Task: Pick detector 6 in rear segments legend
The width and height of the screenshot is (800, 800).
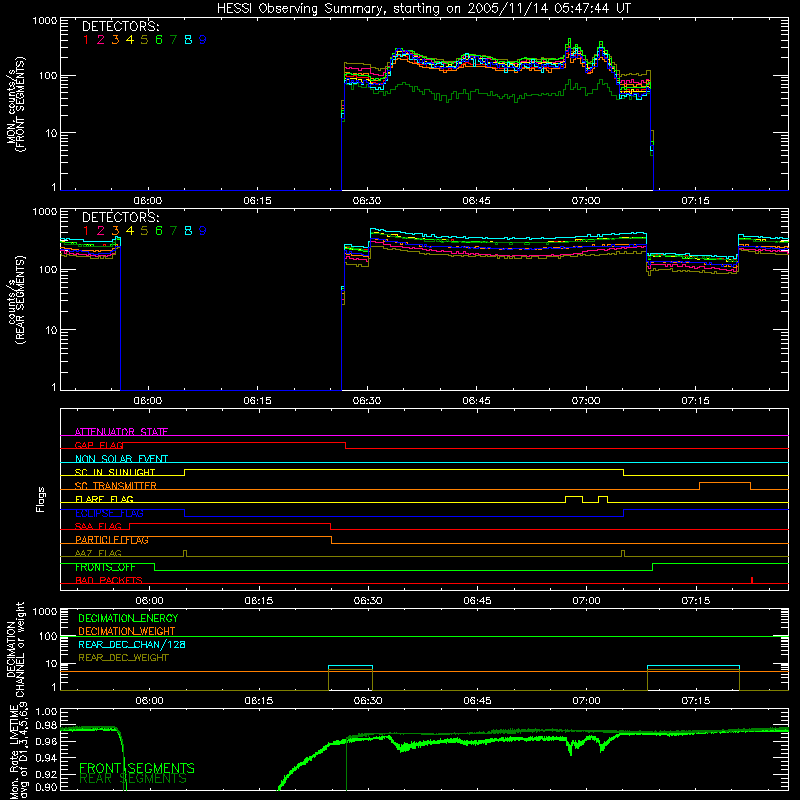Action: pyautogui.click(x=159, y=231)
